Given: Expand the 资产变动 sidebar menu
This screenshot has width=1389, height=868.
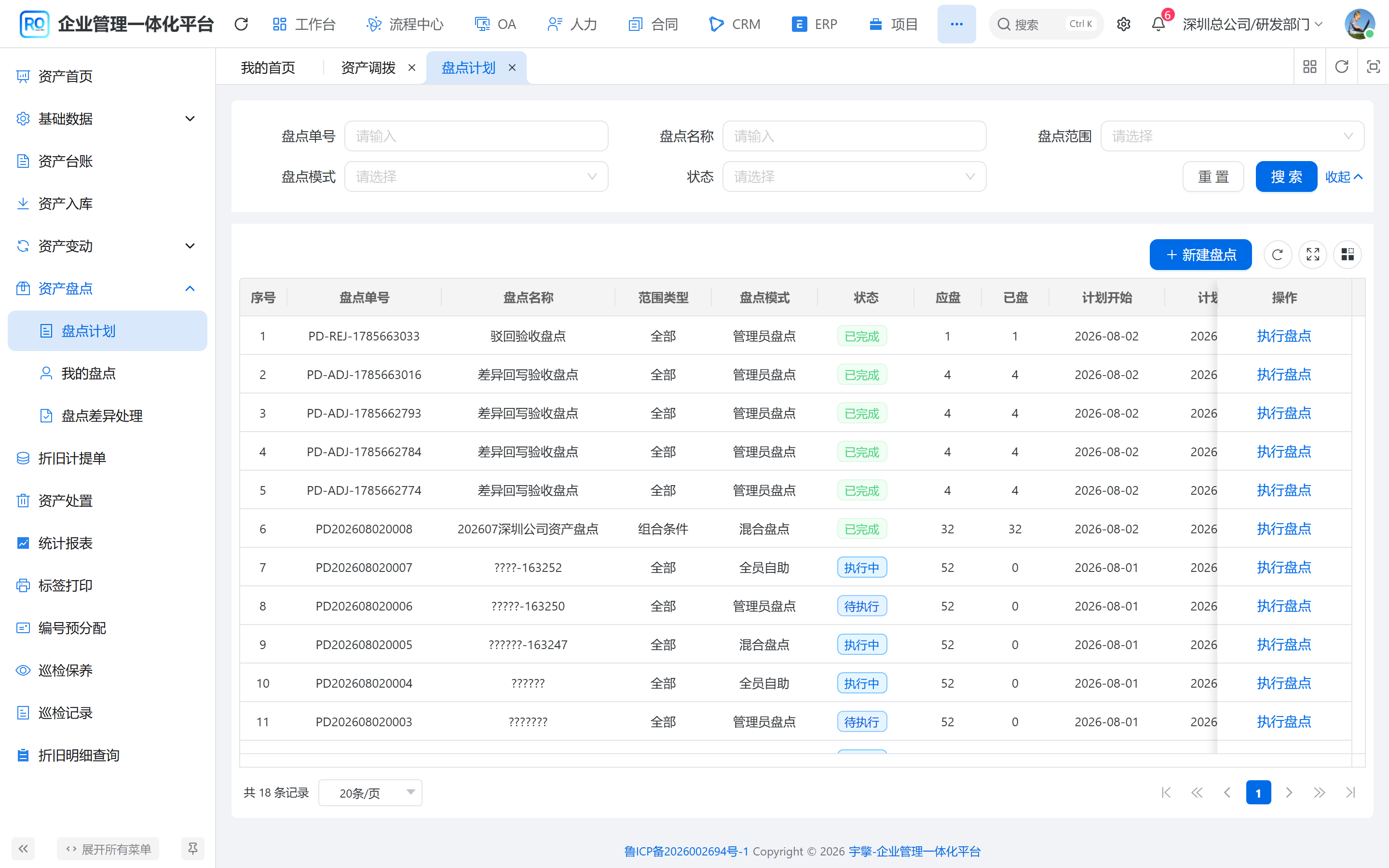Looking at the screenshot, I should tap(108, 246).
